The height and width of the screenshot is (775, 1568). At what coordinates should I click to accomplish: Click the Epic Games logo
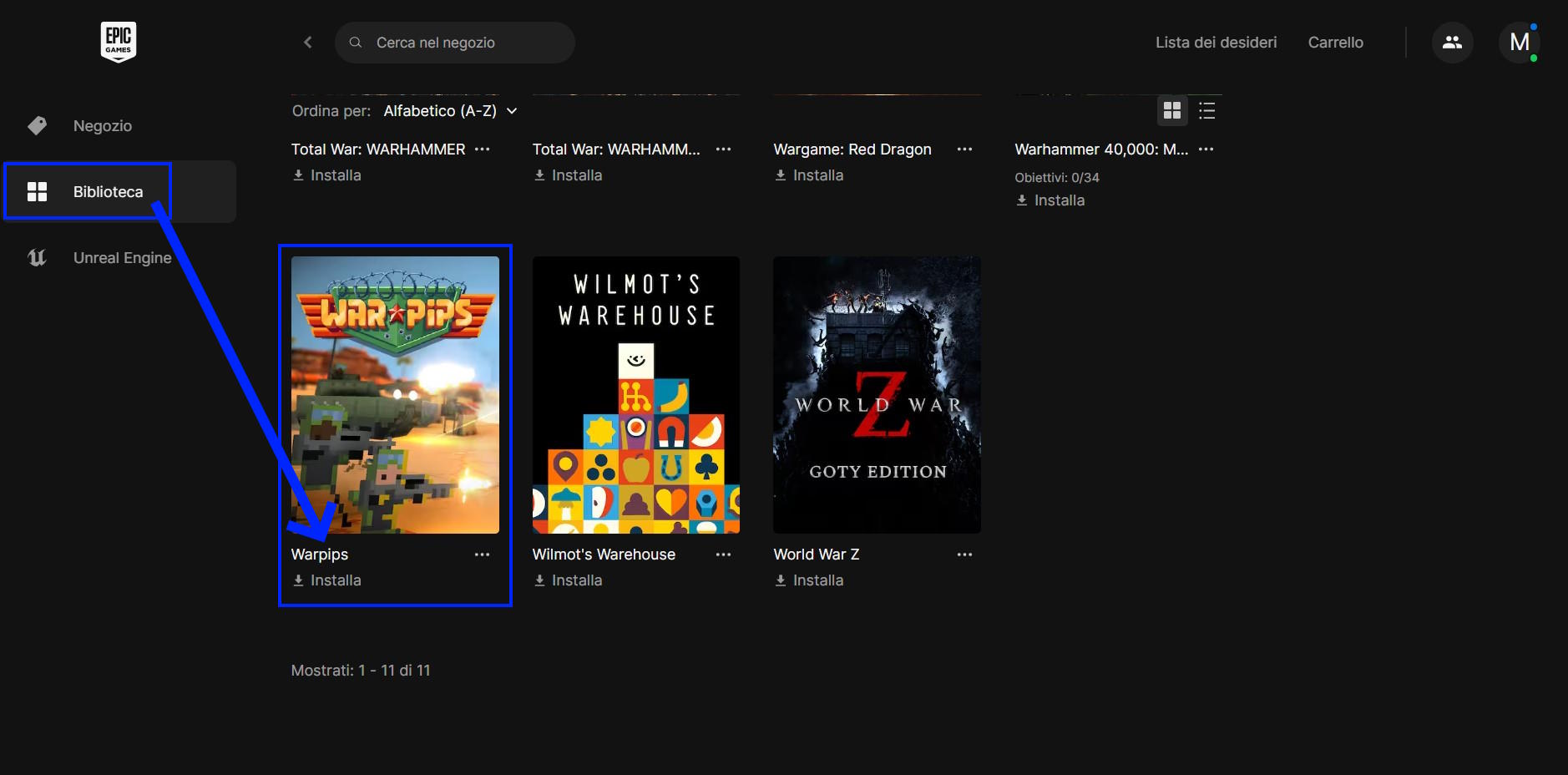coord(118,42)
